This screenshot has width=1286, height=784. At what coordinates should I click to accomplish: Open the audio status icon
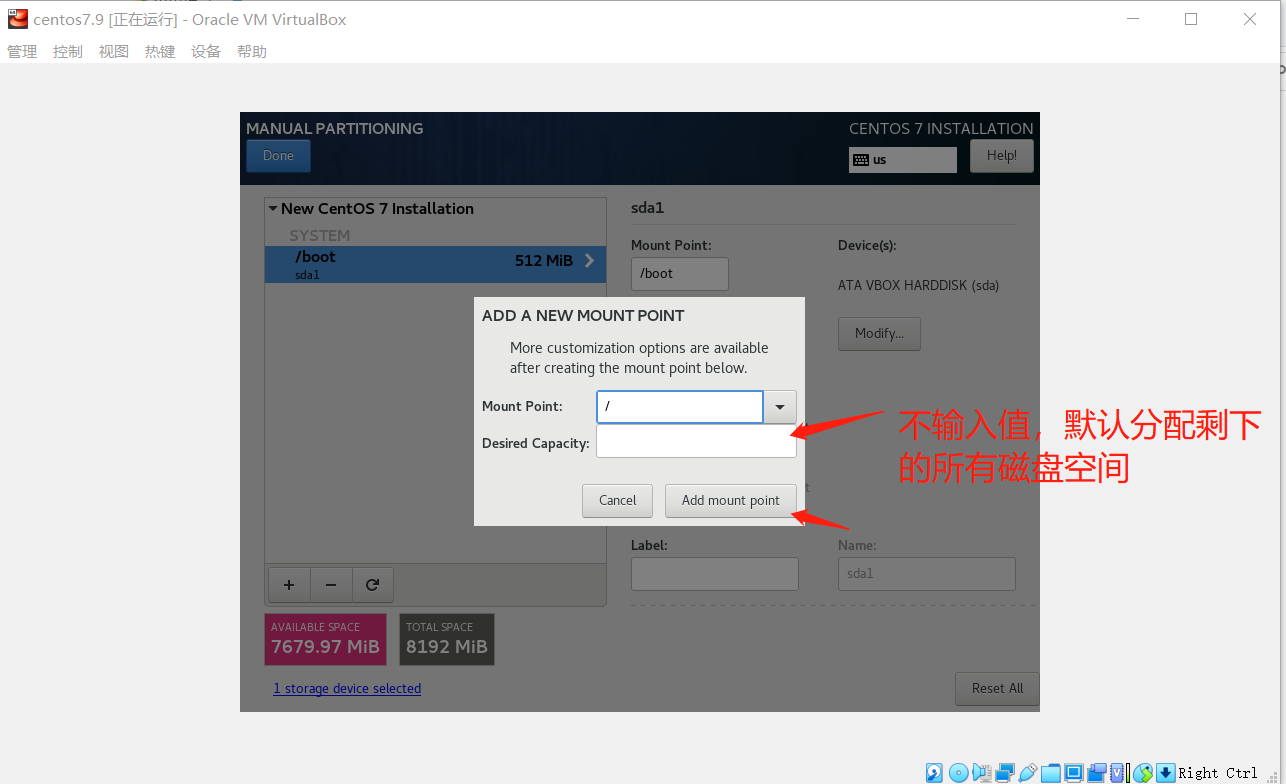[x=982, y=773]
